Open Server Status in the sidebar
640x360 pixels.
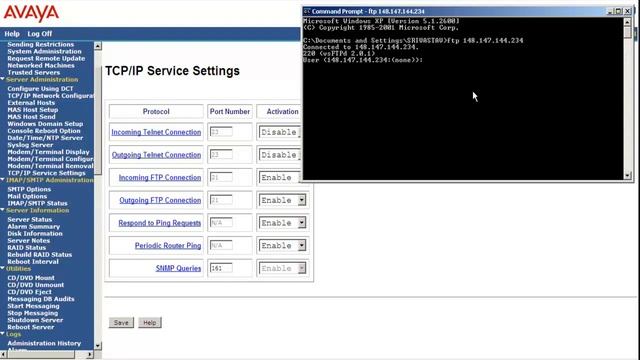[x=30, y=220]
